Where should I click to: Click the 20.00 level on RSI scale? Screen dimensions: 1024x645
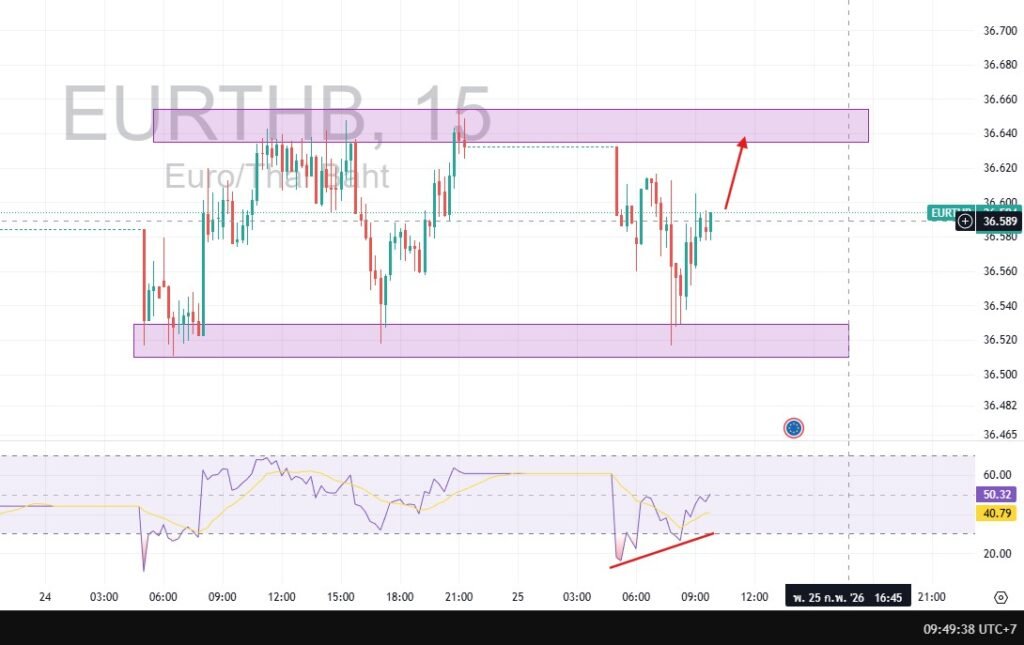pos(998,553)
